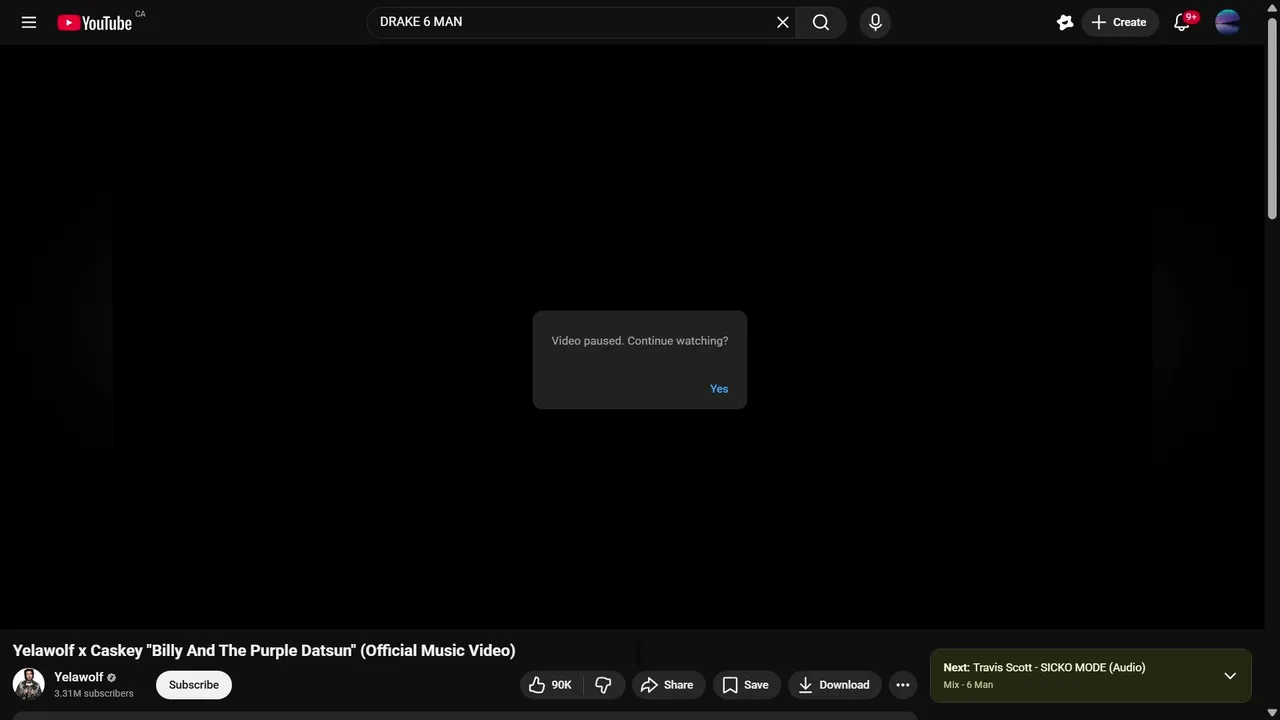Click the magnifier search button

(x=821, y=22)
